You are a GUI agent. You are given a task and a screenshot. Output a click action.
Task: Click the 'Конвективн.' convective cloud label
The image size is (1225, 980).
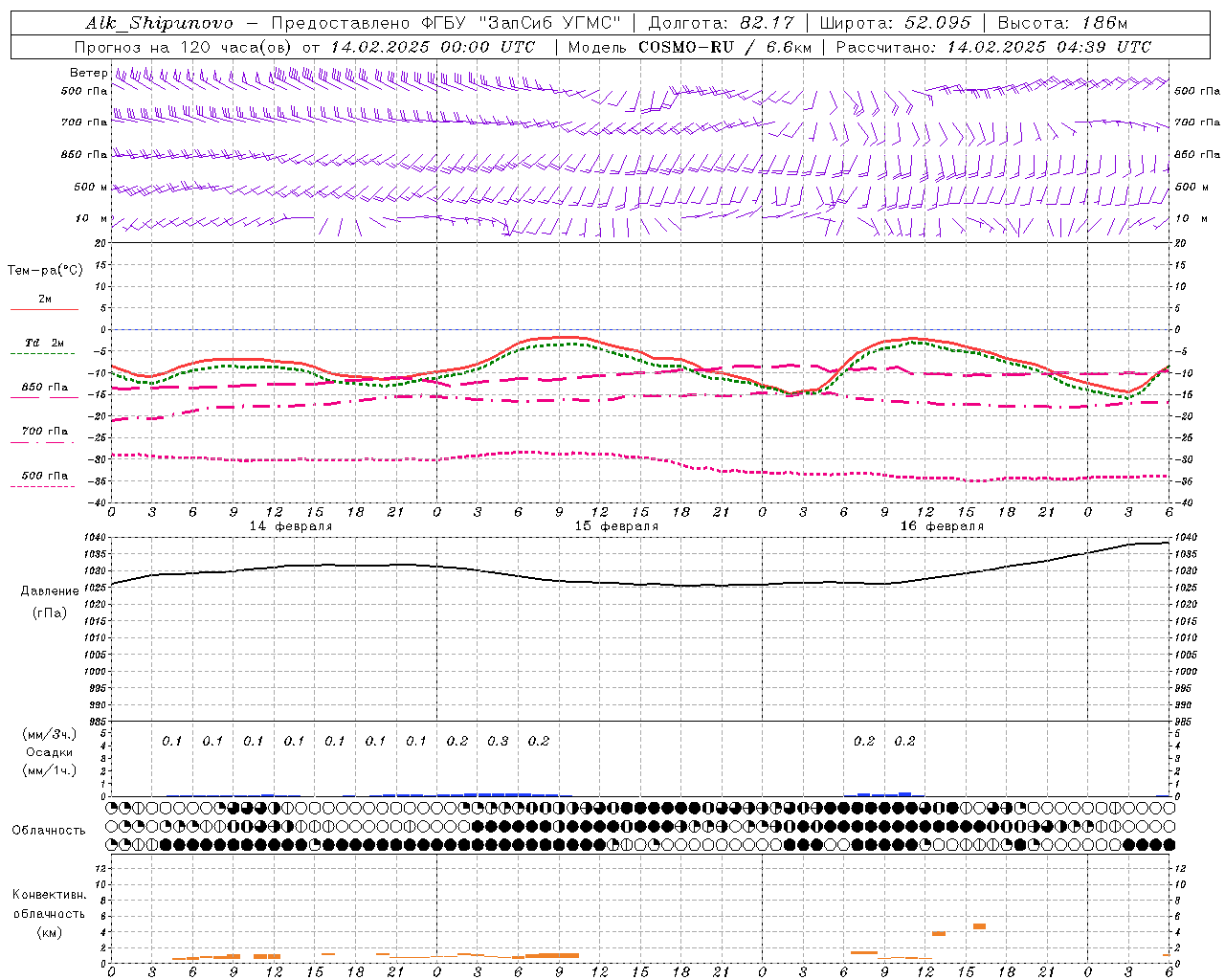(x=49, y=895)
